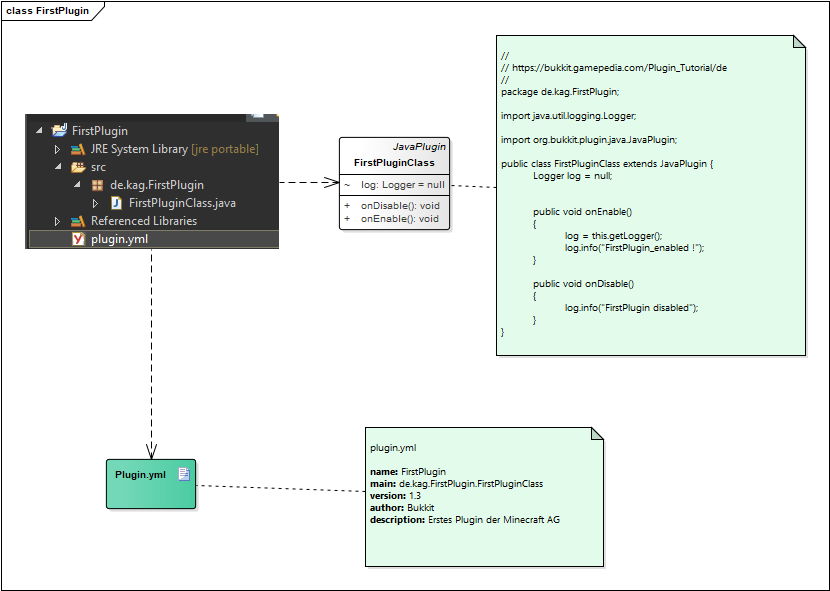Click the FirstPlugin project folder icon
This screenshot has height=591, width=830.
pos(59,131)
